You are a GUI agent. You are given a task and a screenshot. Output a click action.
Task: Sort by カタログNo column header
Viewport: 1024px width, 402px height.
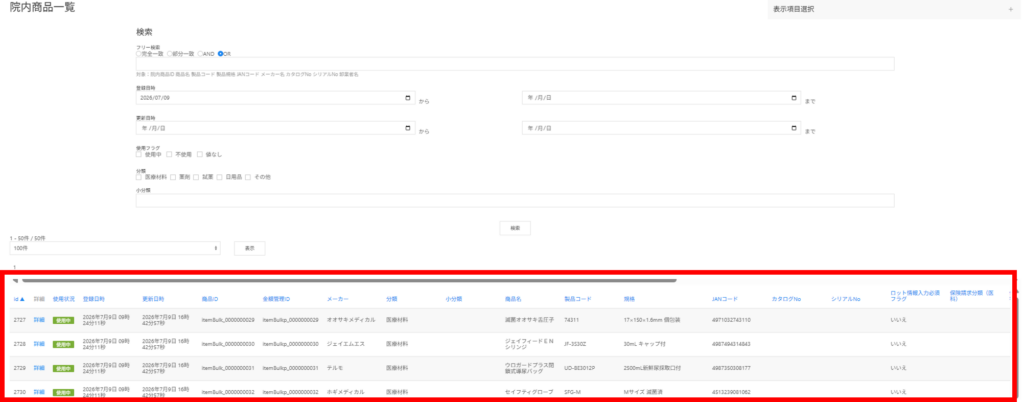coord(786,299)
